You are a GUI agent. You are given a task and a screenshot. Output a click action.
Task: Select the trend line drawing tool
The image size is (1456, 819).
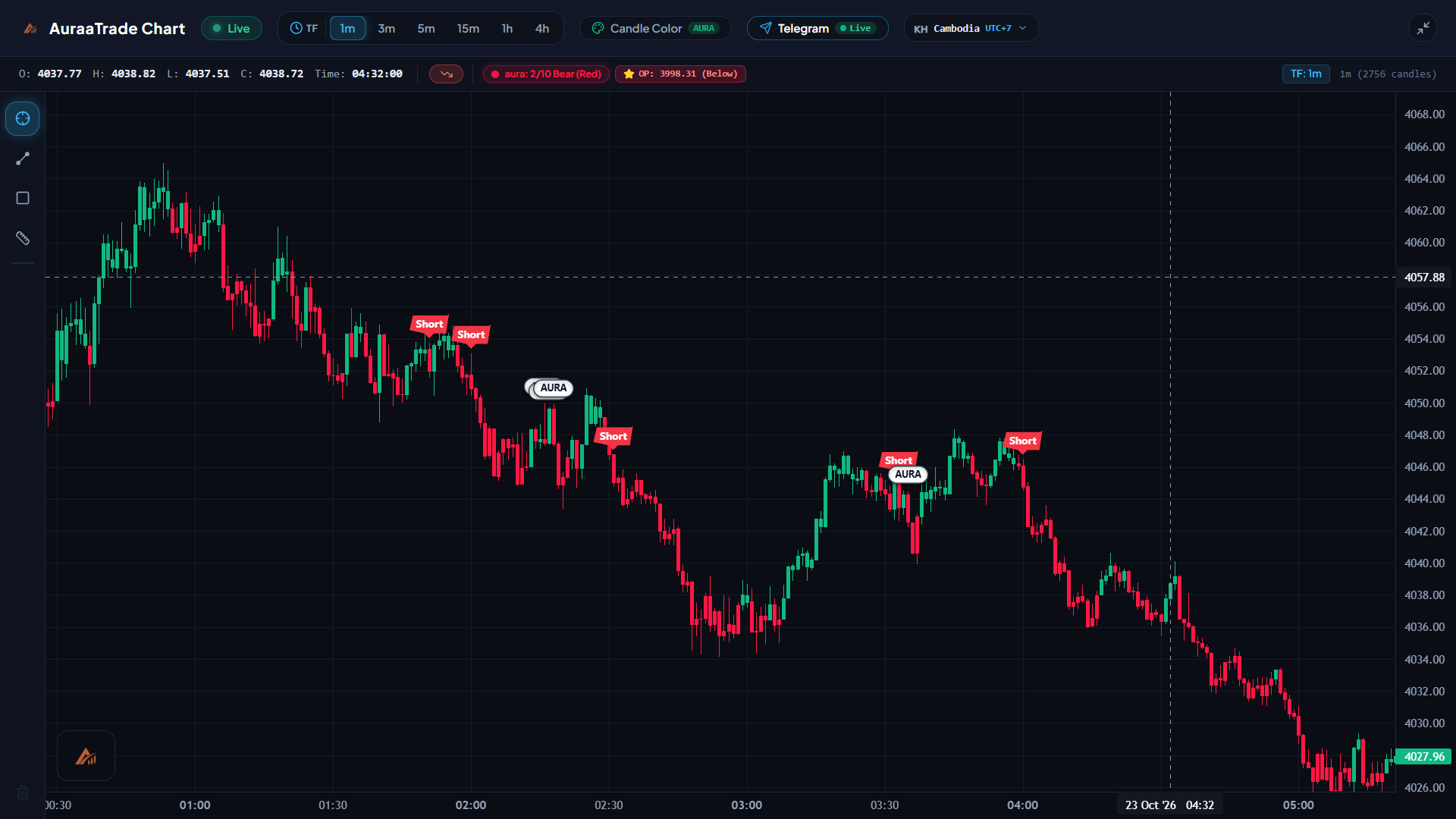[23, 158]
